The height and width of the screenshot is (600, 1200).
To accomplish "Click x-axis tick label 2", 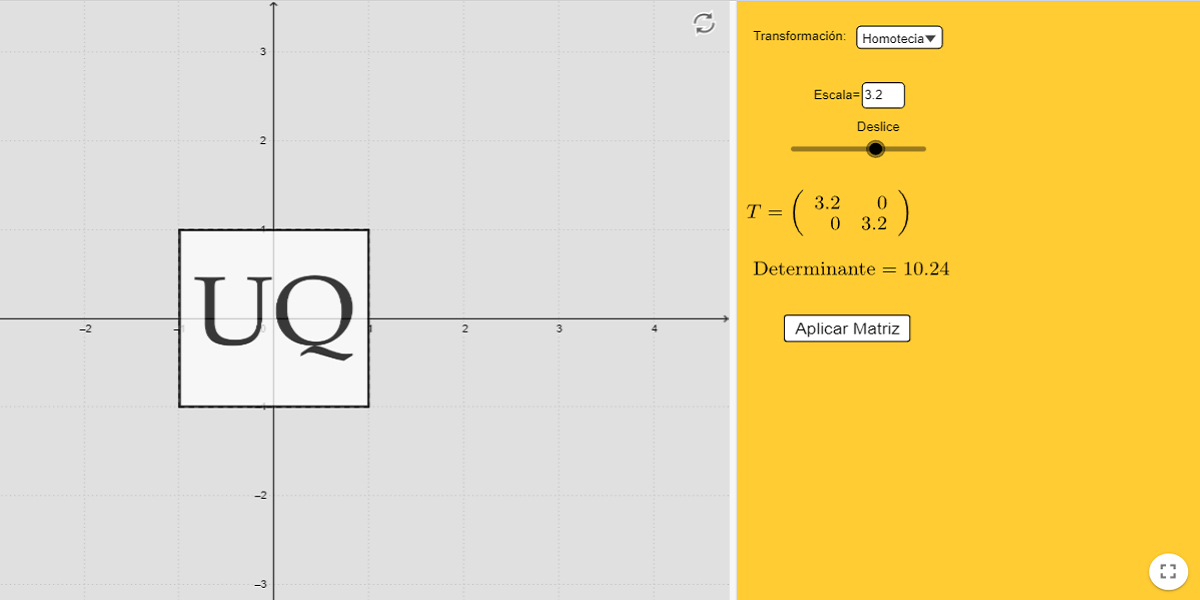I will (x=465, y=329).
